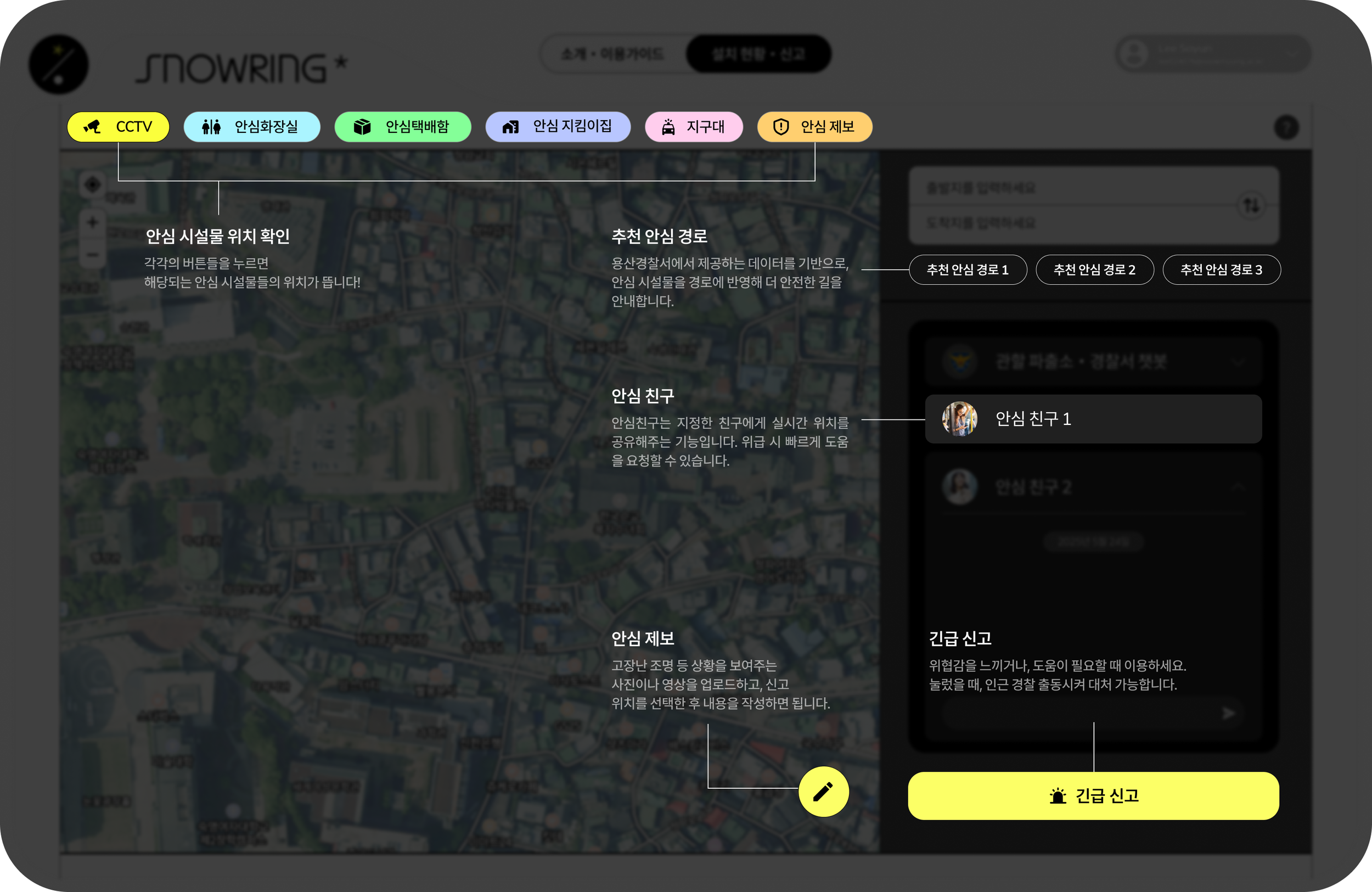Click the locate-me crosshair map icon
Screen dimensions: 1372x892
click(92, 184)
